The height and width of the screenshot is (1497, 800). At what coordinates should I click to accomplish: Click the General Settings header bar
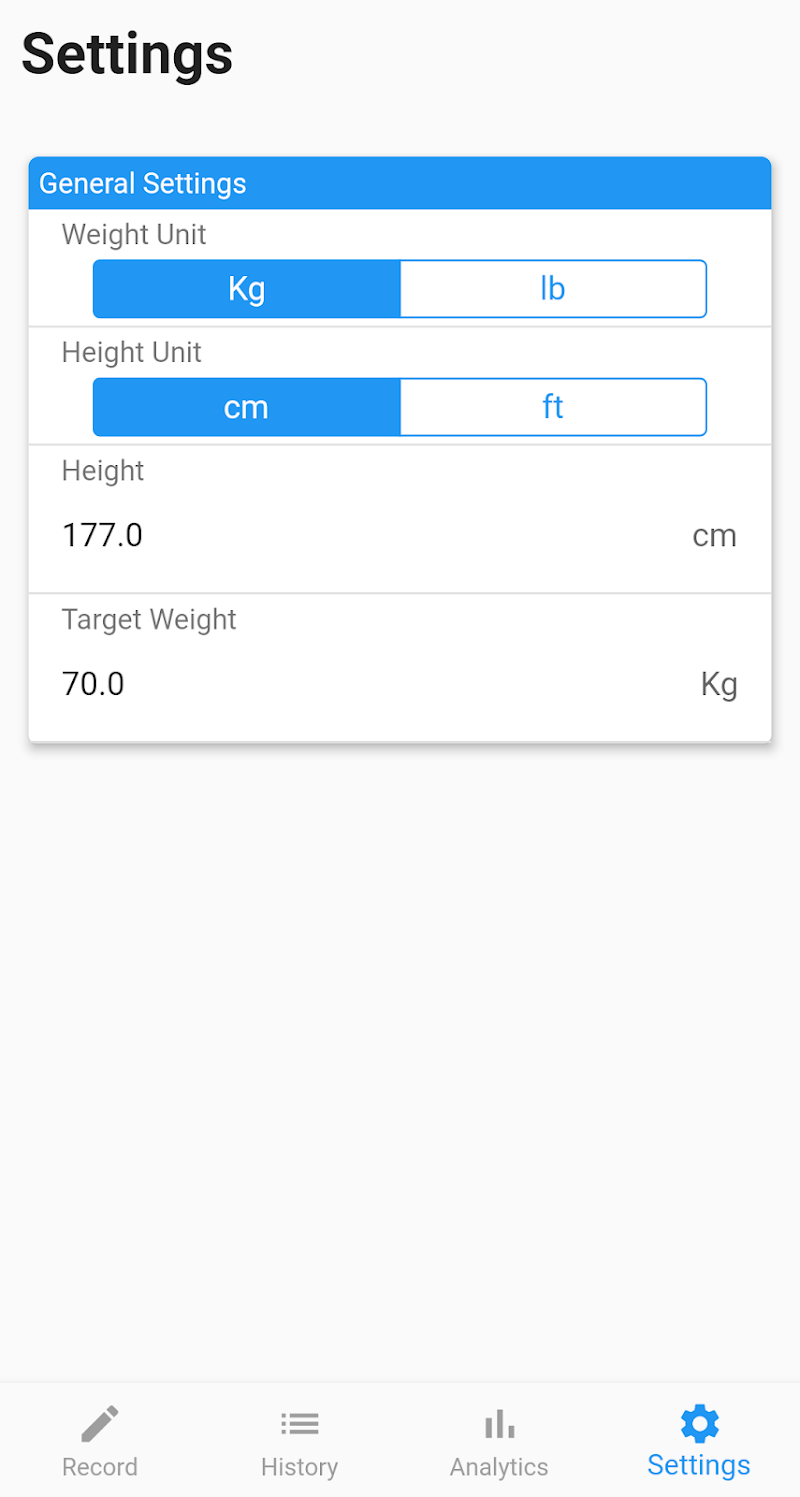pyautogui.click(x=400, y=184)
